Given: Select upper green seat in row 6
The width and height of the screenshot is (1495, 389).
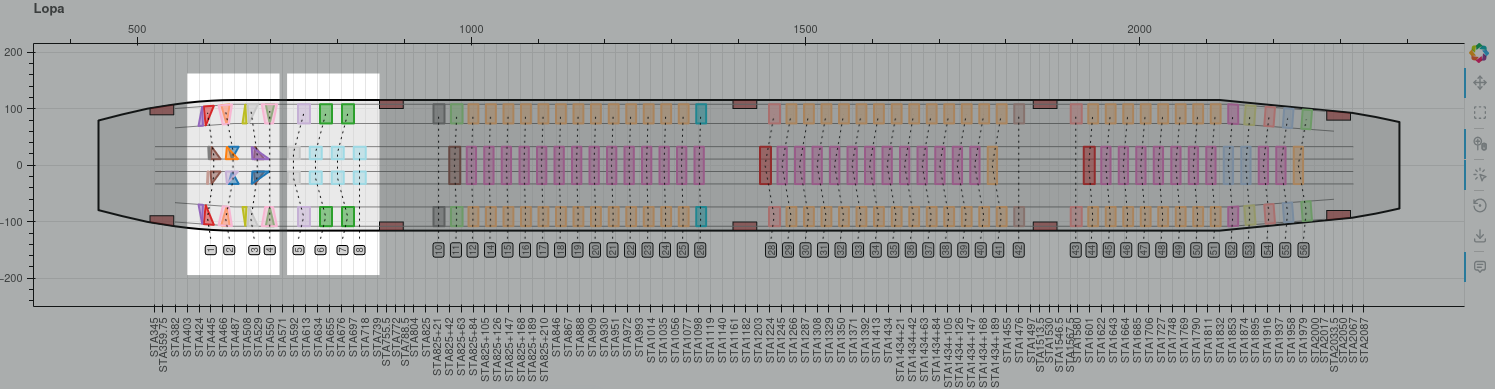Looking at the screenshot, I should [326, 113].
